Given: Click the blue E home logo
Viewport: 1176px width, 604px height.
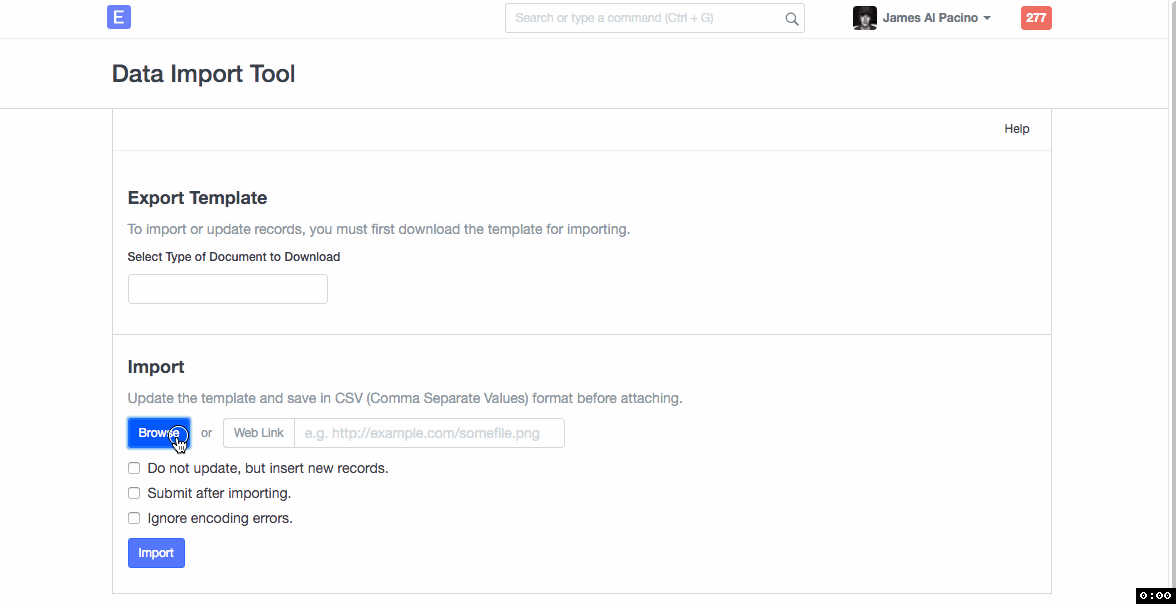Looking at the screenshot, I should pos(119,17).
